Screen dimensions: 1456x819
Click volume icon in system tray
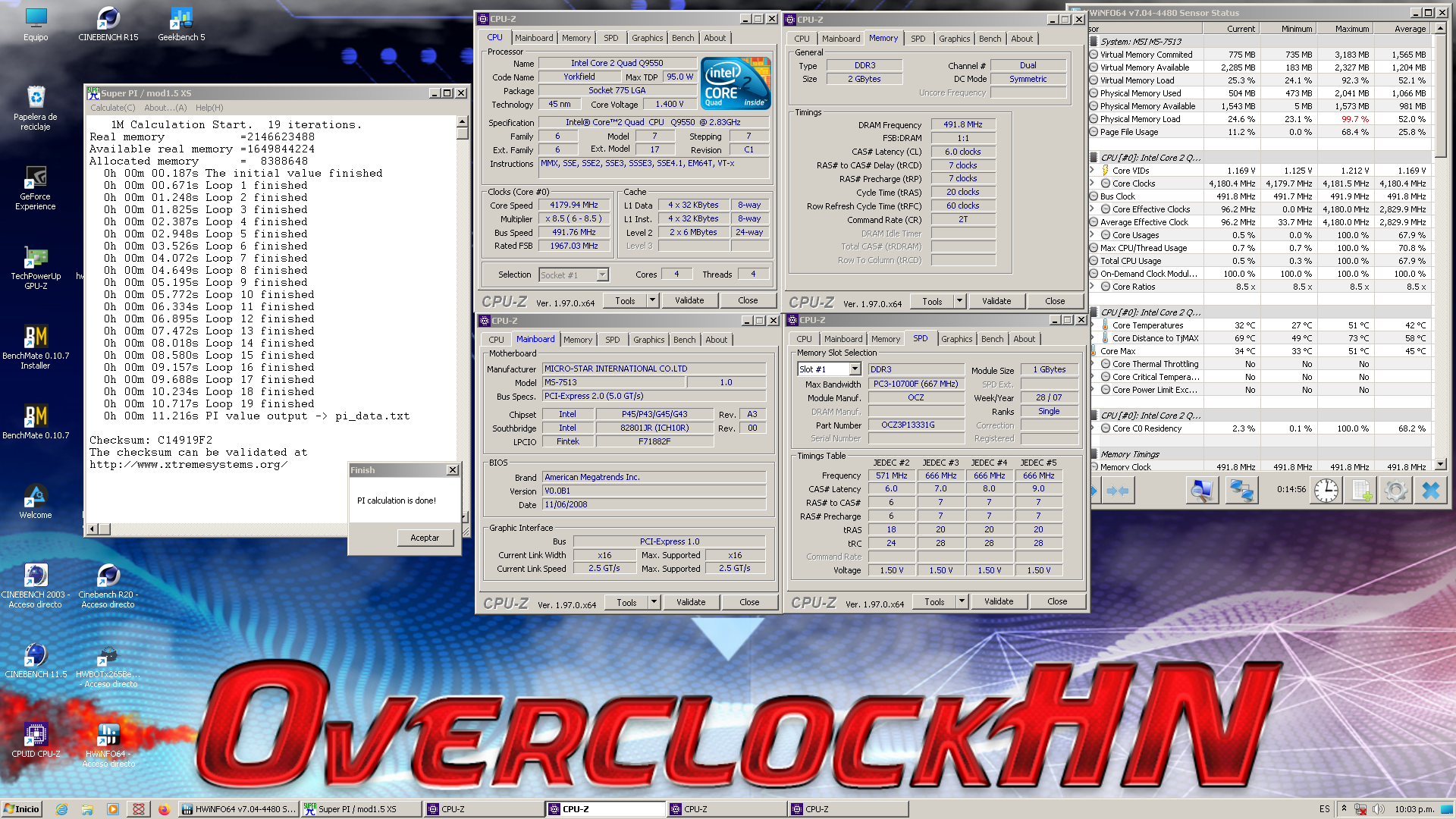pos(1378,809)
